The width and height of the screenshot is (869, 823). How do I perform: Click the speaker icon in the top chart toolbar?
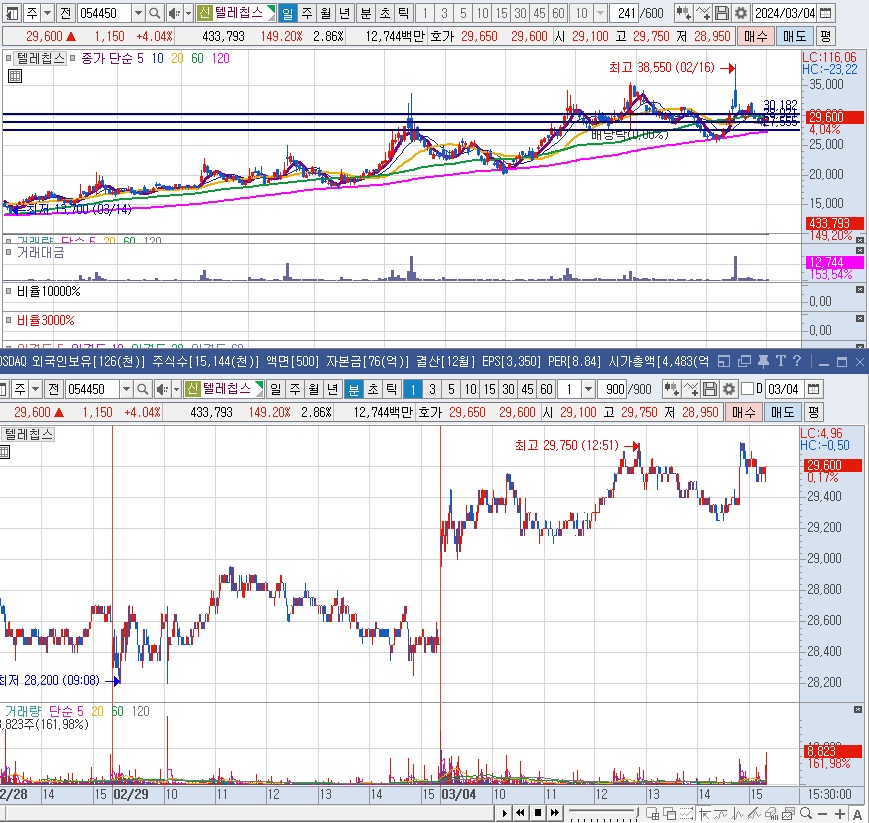click(x=174, y=13)
